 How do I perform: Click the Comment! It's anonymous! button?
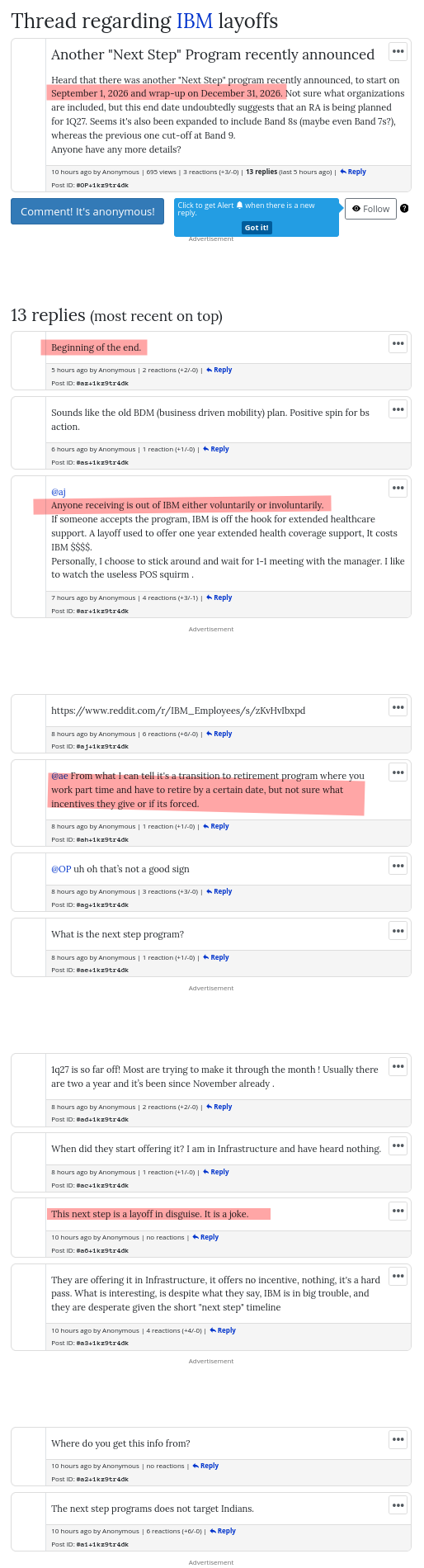coord(87,211)
